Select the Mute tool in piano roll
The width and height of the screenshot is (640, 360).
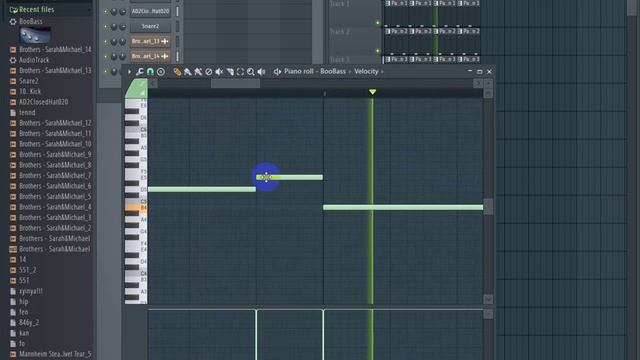tap(219, 72)
